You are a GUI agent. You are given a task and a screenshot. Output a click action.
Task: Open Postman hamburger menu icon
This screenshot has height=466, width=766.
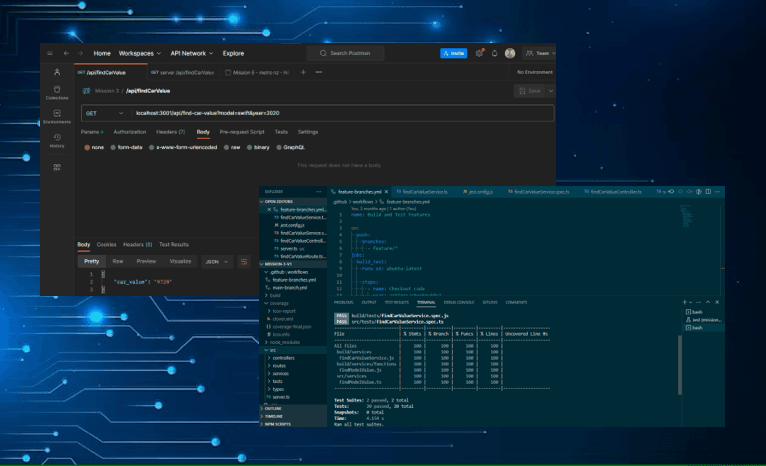[50, 53]
